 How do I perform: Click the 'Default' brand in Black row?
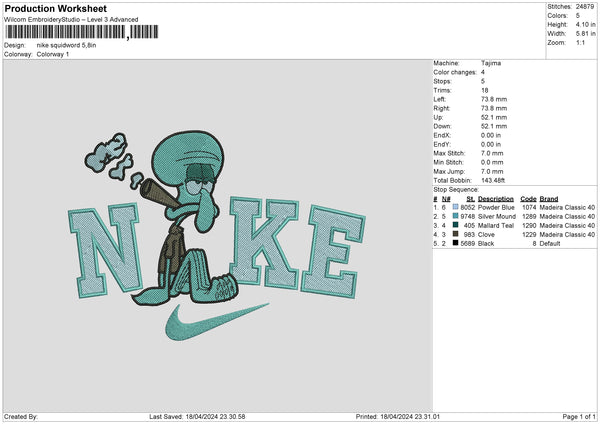tap(550, 244)
